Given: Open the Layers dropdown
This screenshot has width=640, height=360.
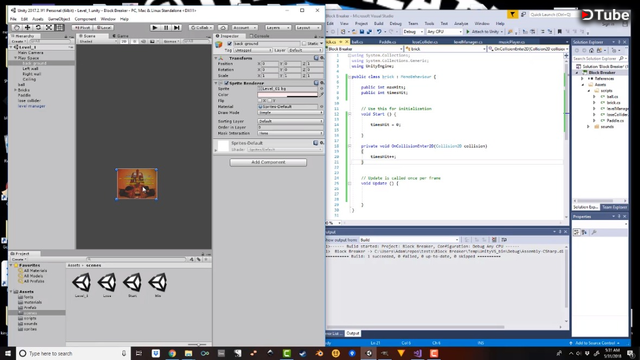Looking at the screenshot, I should pos(278,27).
